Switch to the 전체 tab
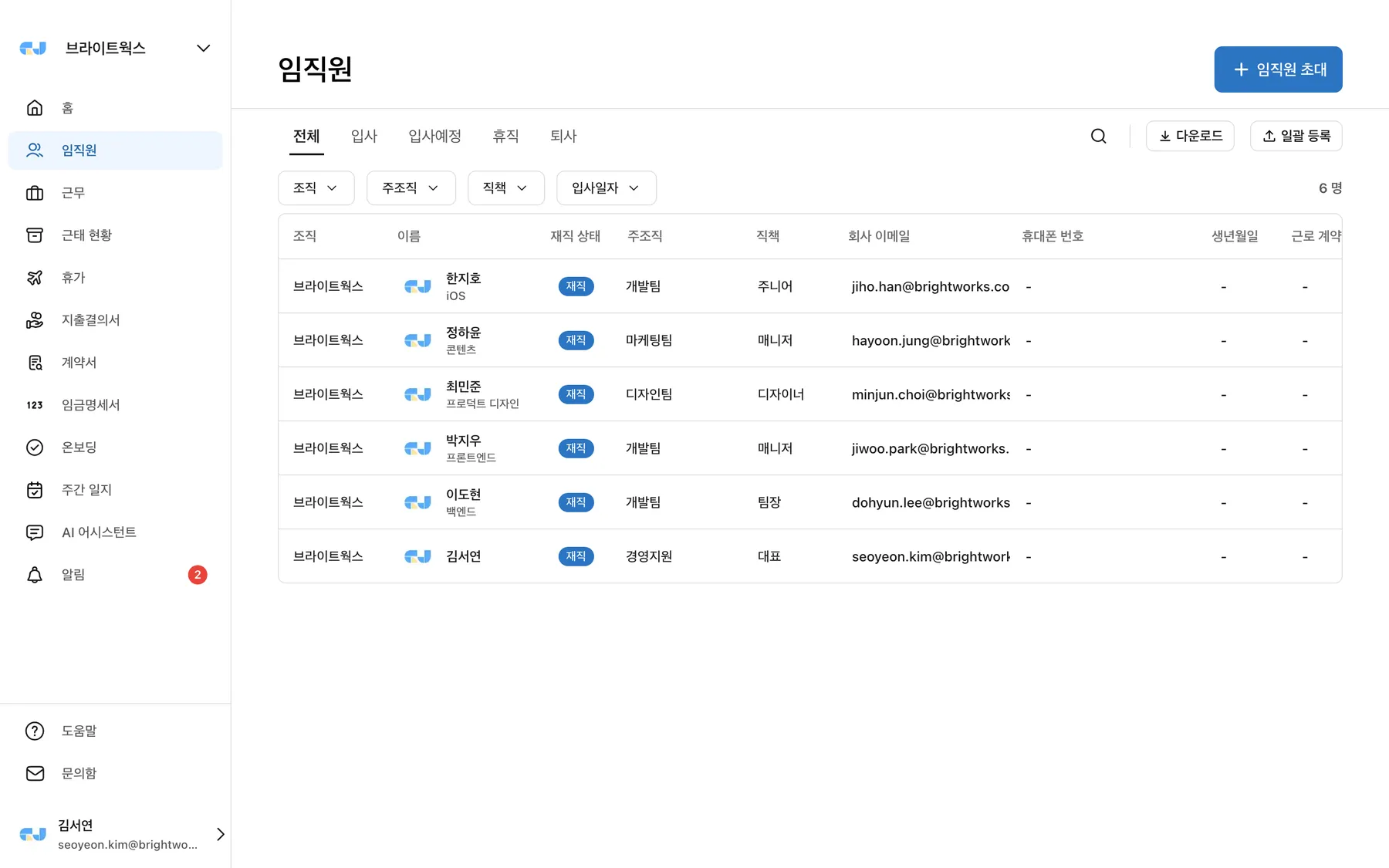This screenshot has width=1389, height=868. (306, 137)
